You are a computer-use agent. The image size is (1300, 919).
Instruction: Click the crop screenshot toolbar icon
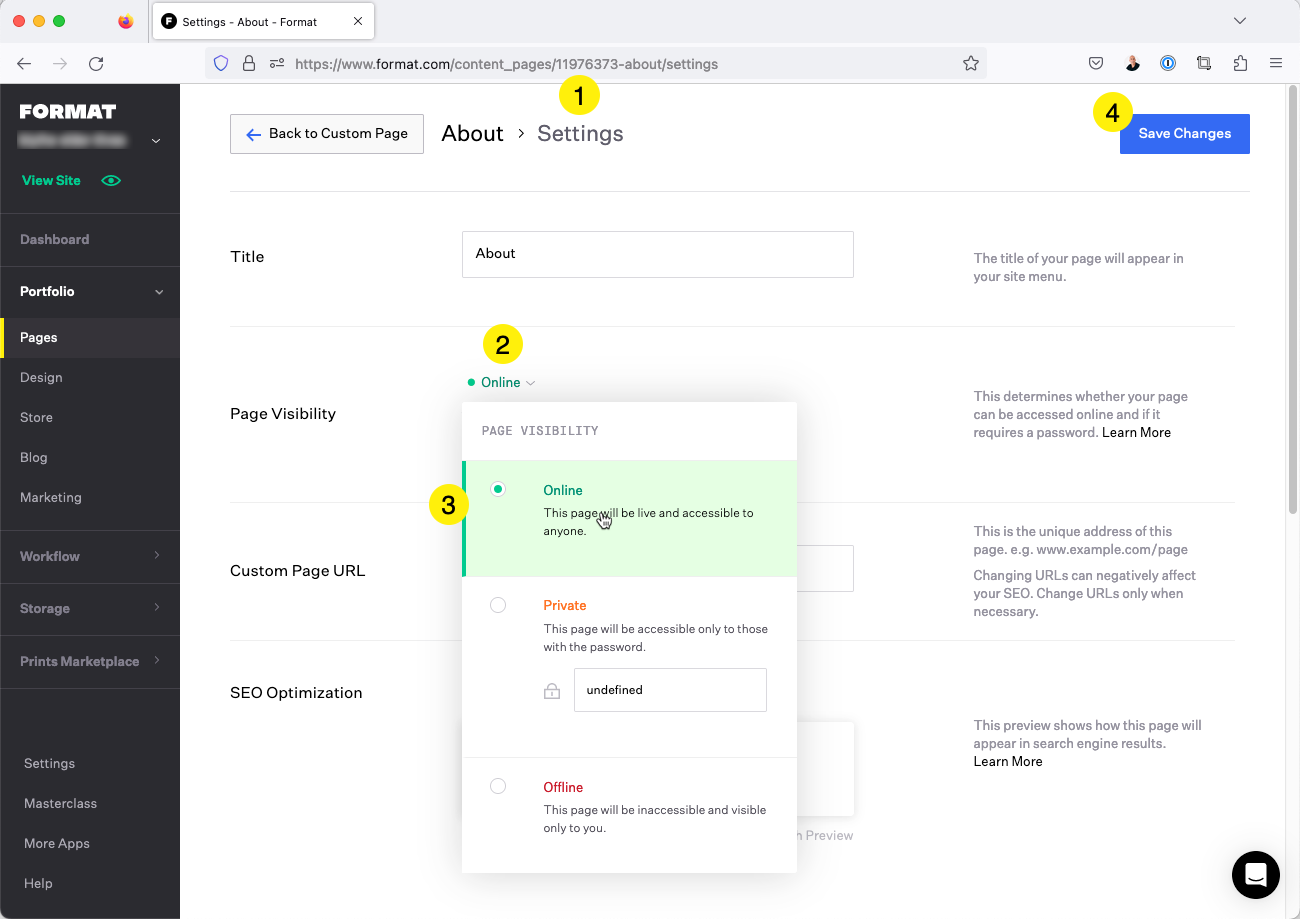(x=1204, y=63)
